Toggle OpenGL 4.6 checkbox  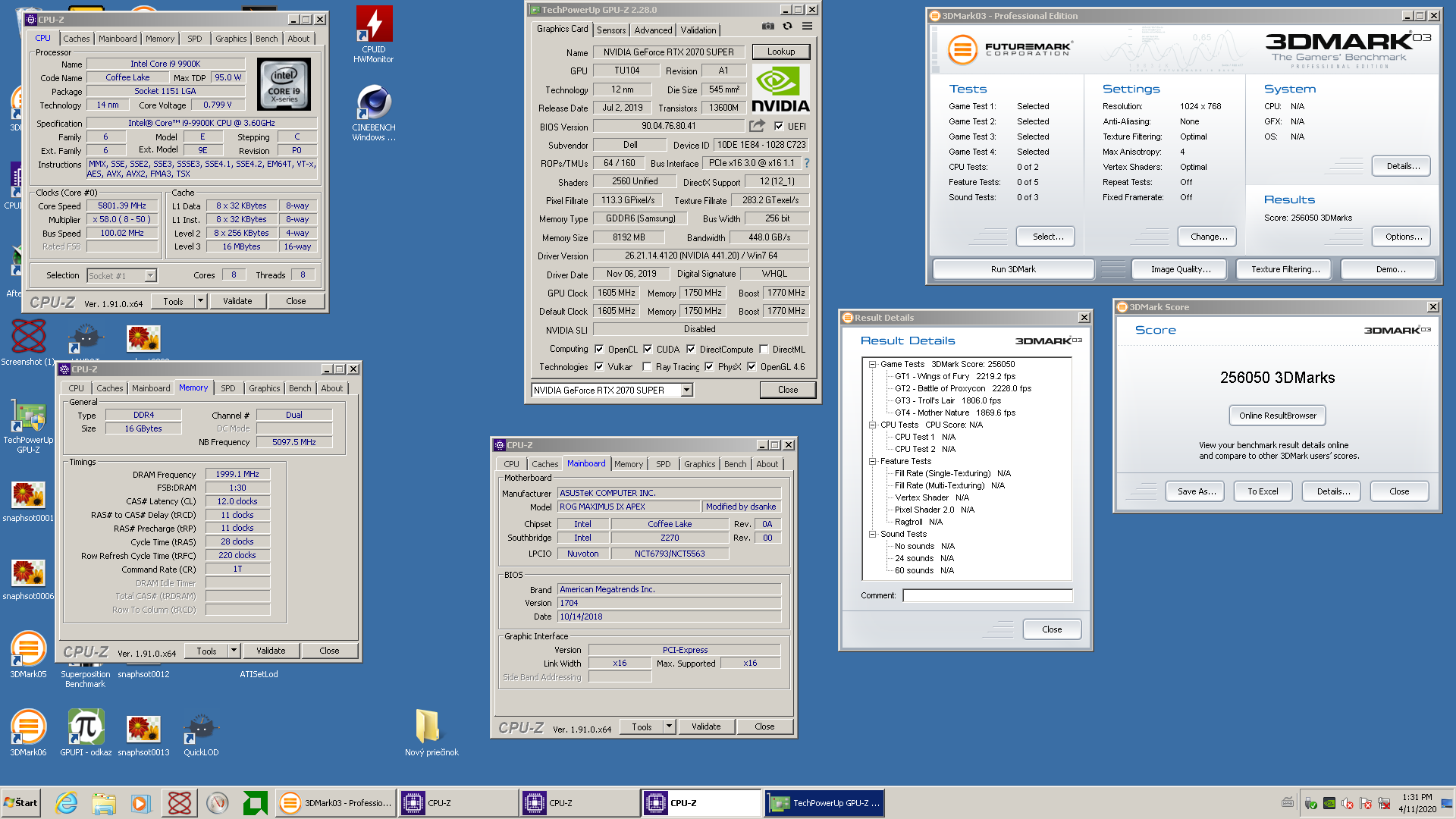pos(752,367)
